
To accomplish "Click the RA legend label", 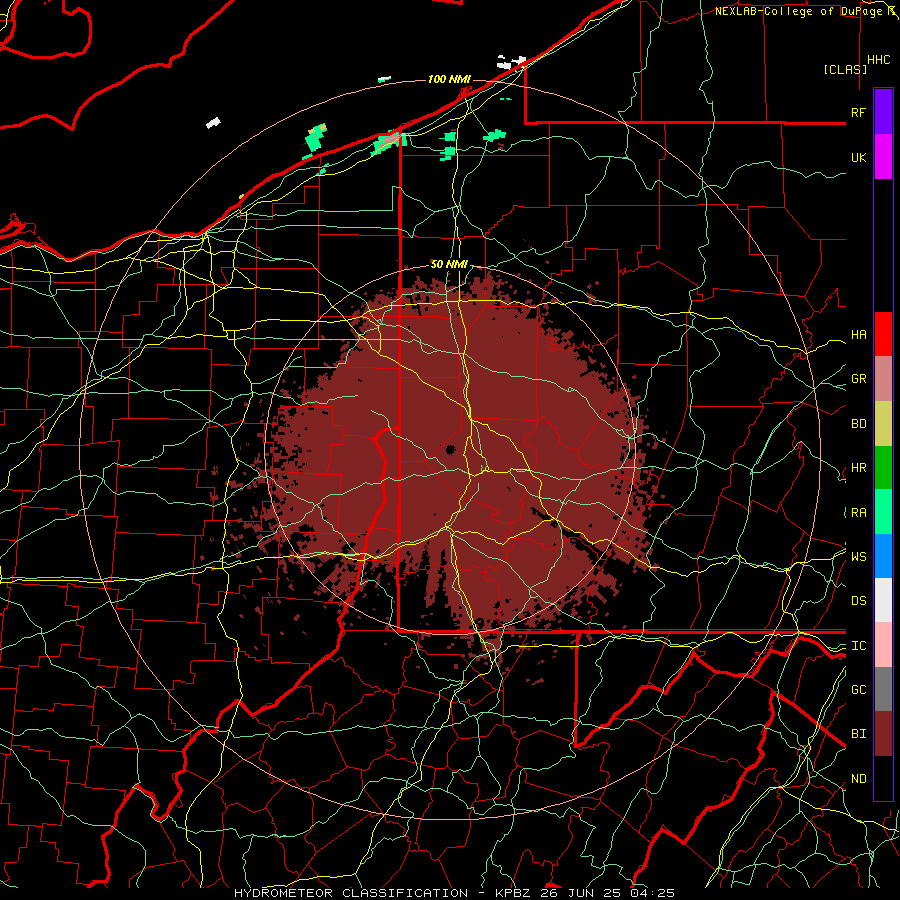I will pyautogui.click(x=858, y=513).
